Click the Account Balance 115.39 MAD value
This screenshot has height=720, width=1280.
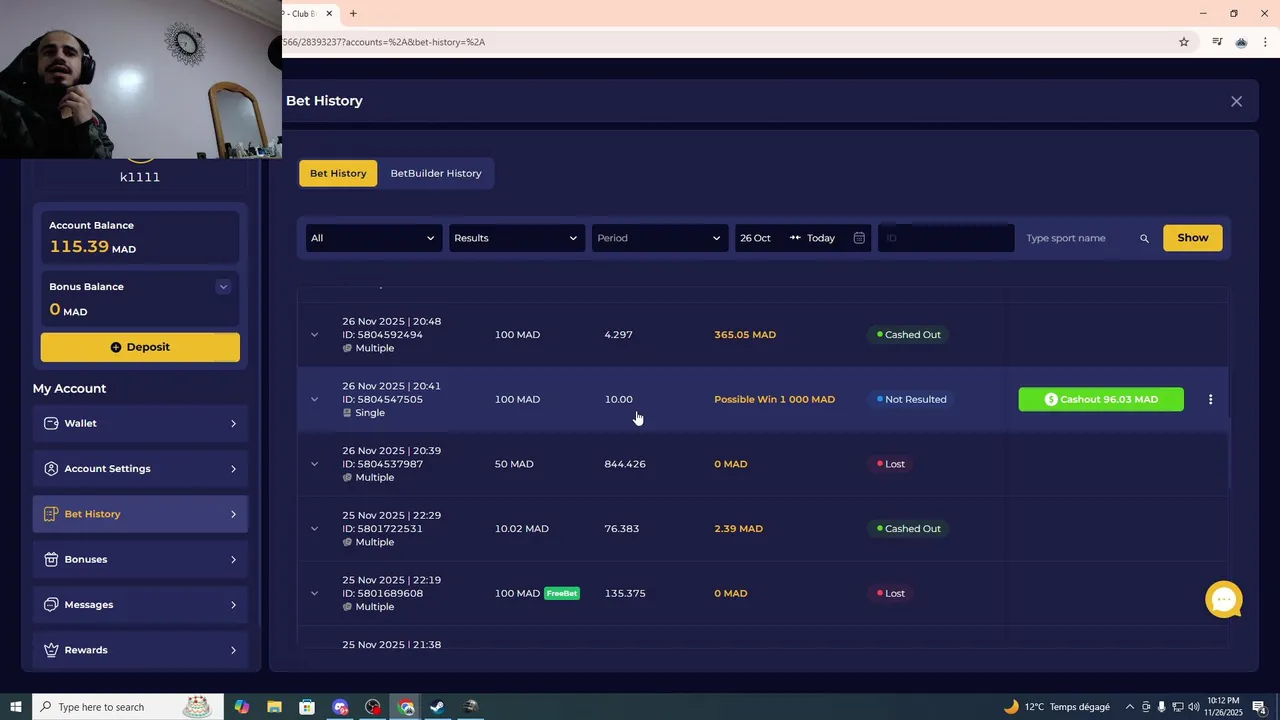(x=93, y=247)
